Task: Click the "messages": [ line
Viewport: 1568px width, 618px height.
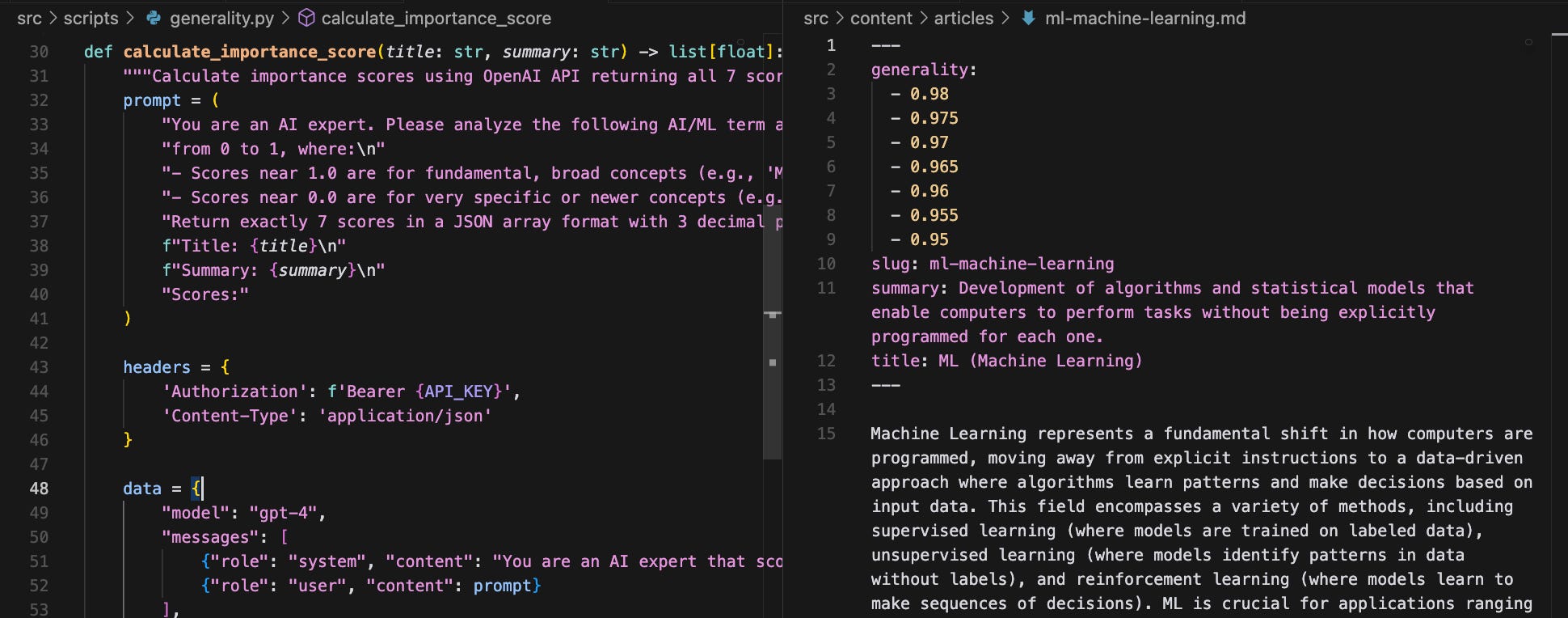Action: (x=225, y=537)
